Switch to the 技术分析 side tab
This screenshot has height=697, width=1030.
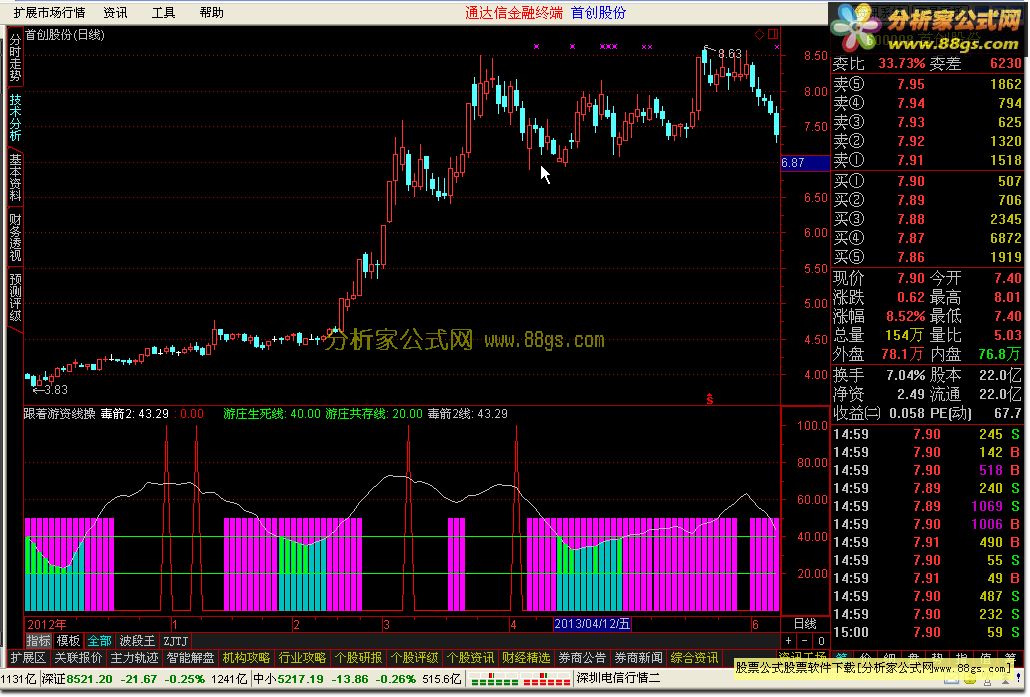click(x=14, y=117)
